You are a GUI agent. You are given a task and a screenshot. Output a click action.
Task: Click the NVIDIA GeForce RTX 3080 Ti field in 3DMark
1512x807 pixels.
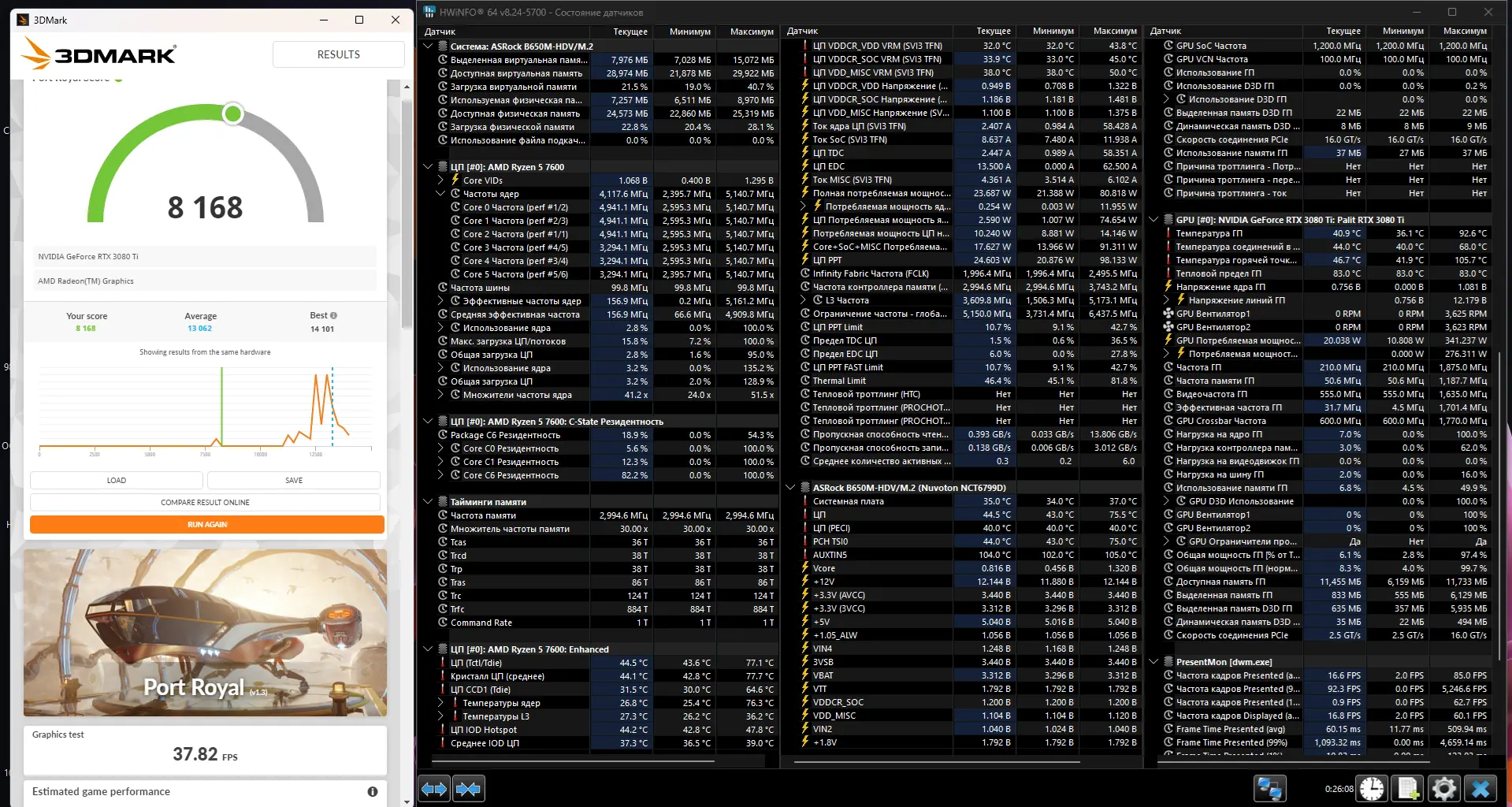tap(205, 256)
